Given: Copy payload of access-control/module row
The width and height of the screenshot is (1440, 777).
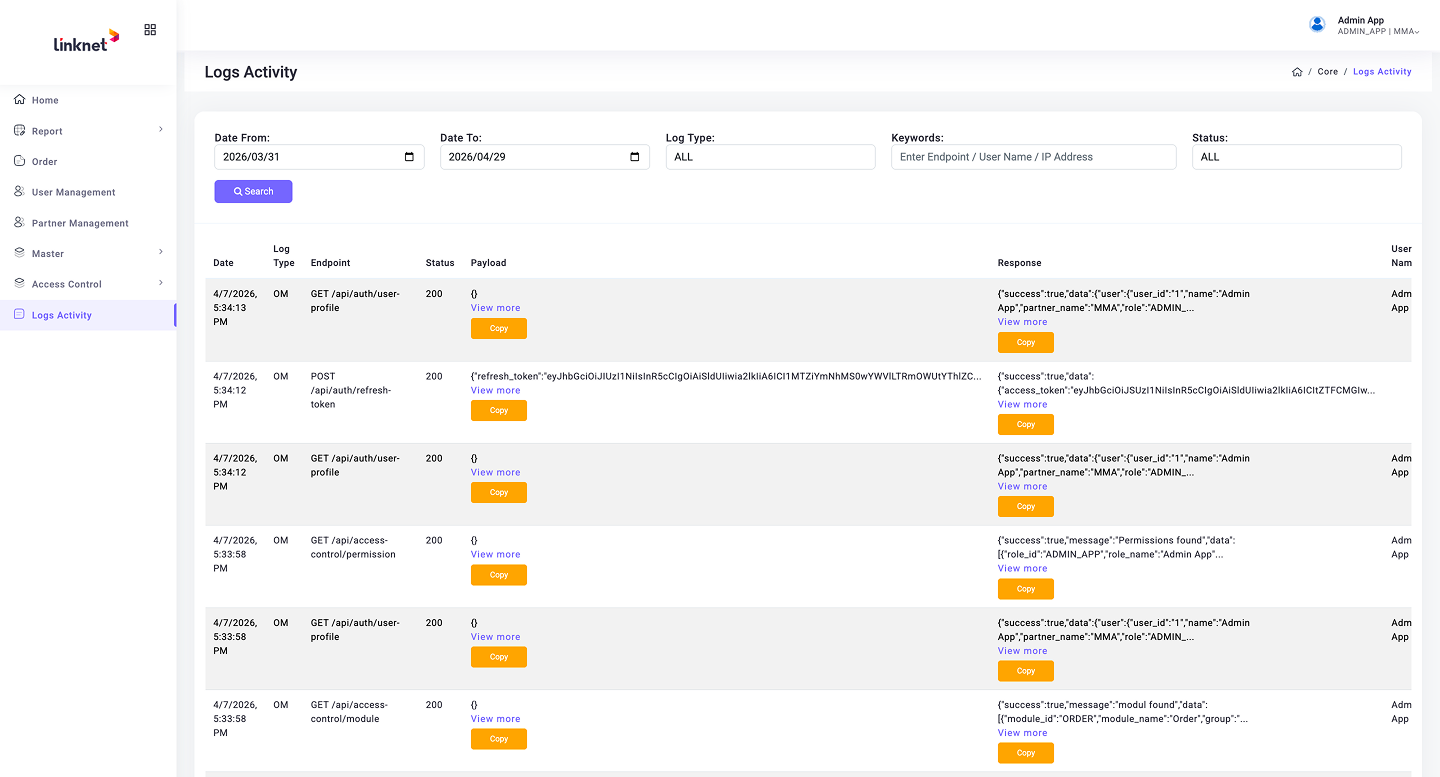Looking at the screenshot, I should point(499,739).
